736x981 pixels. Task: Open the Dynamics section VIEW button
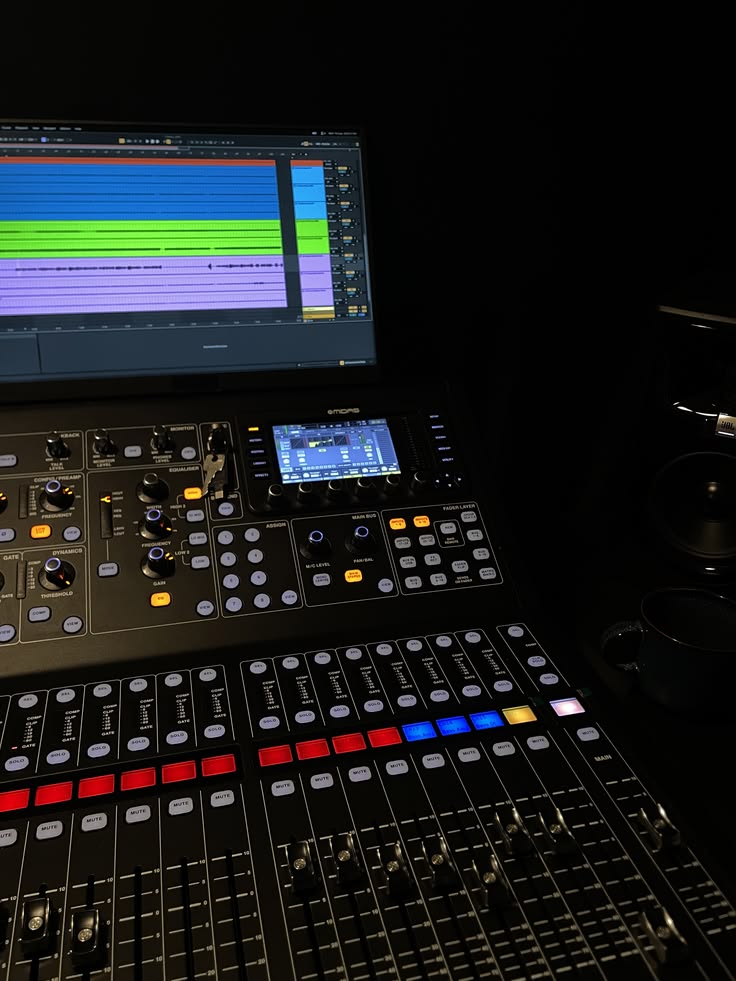tap(72, 624)
